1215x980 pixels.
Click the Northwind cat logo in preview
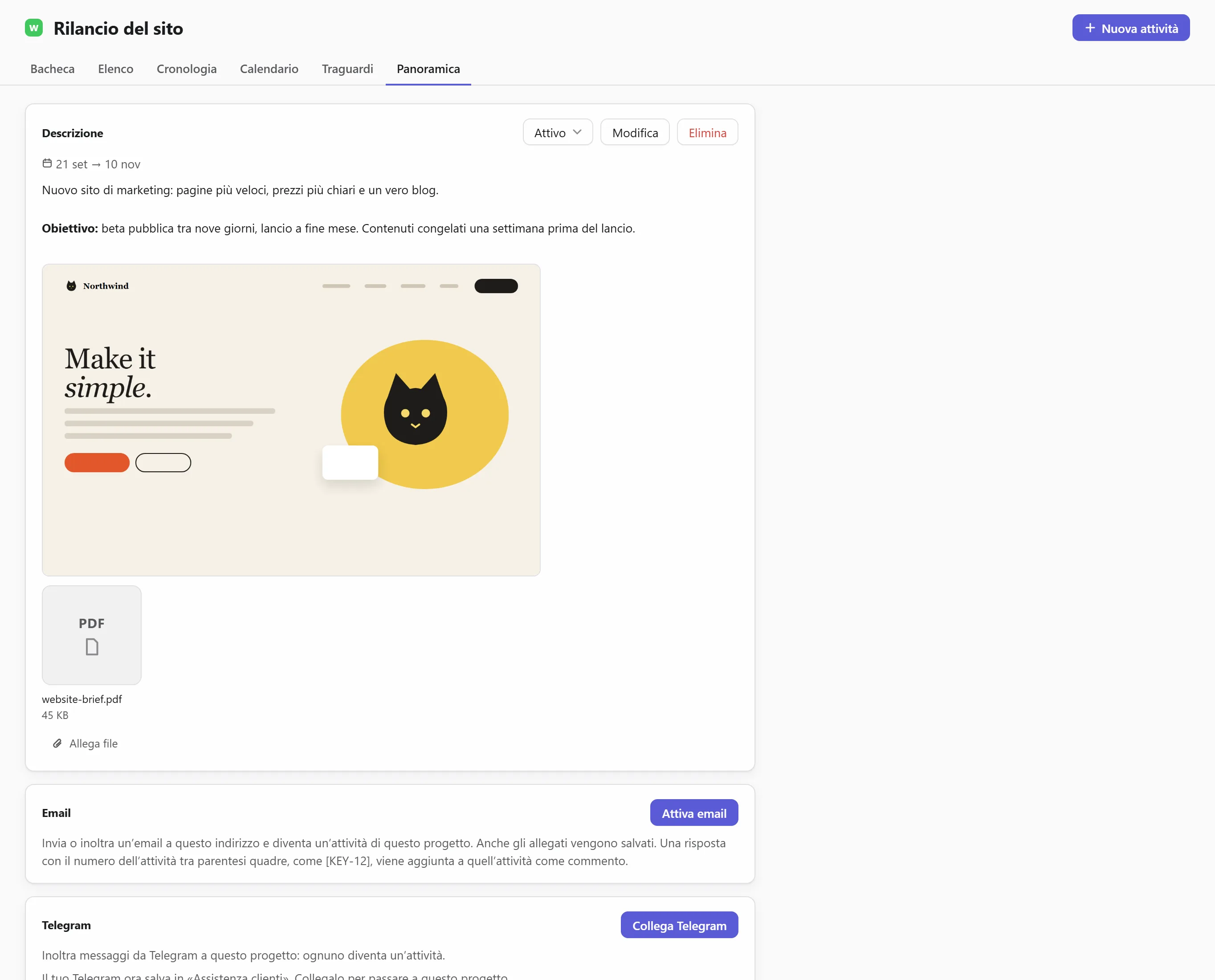(x=71, y=286)
